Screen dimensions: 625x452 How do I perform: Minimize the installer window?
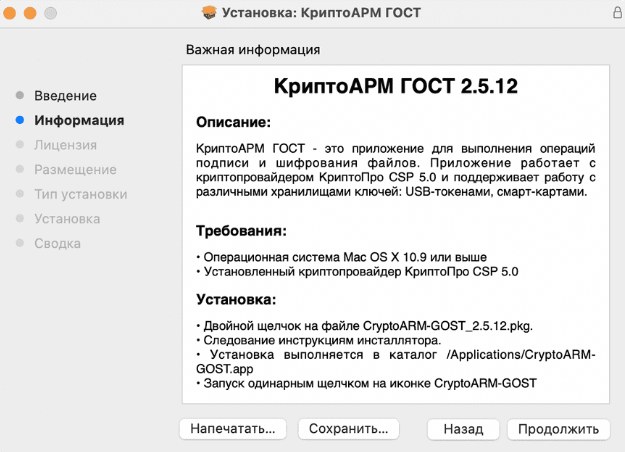(x=30, y=13)
